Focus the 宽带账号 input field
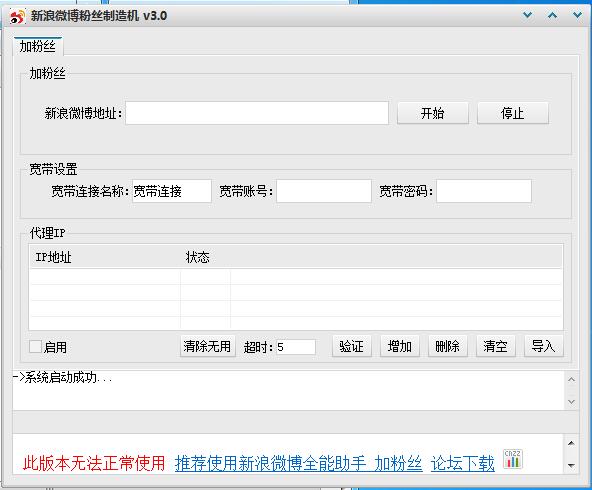 [324, 191]
